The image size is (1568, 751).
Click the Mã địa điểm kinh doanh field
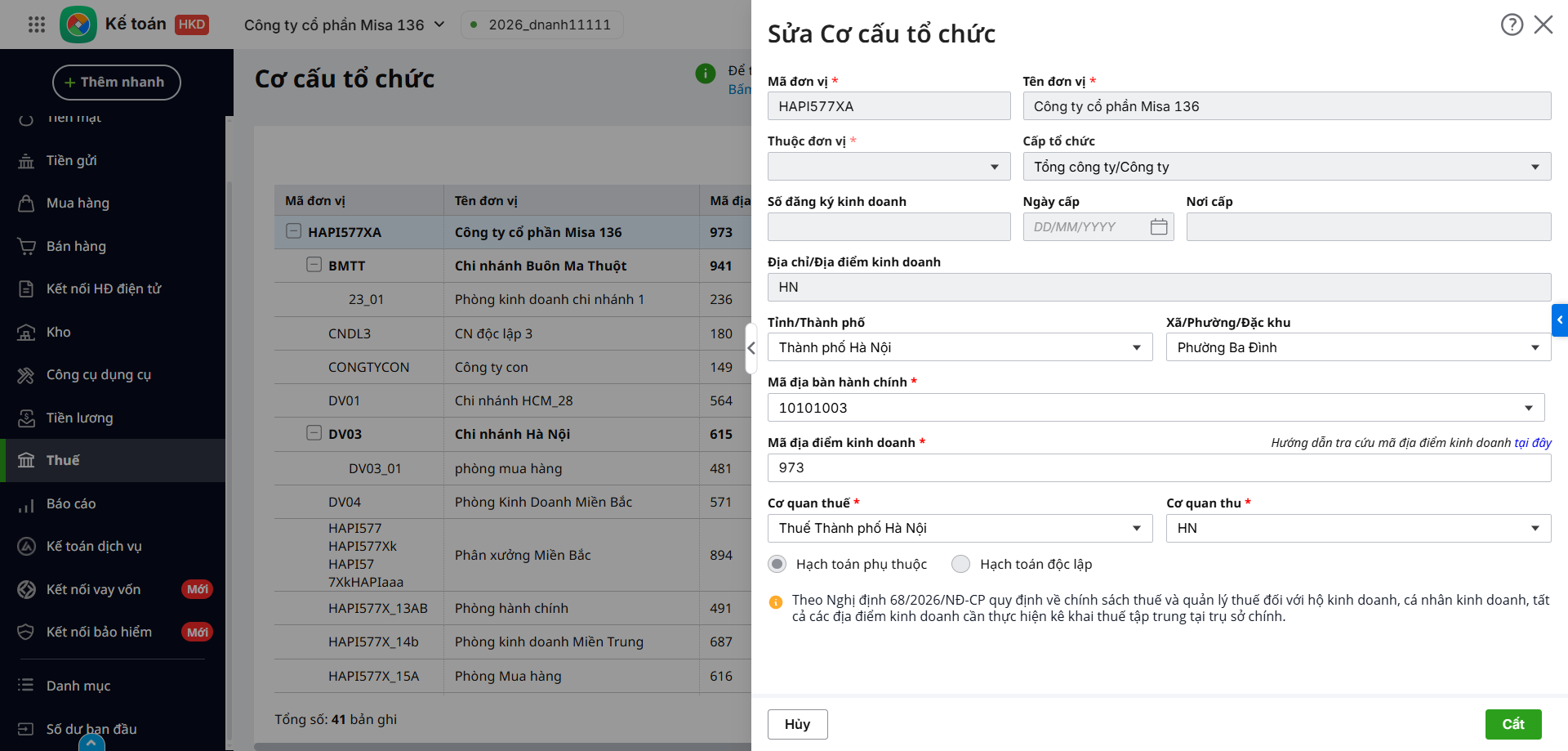[1158, 467]
